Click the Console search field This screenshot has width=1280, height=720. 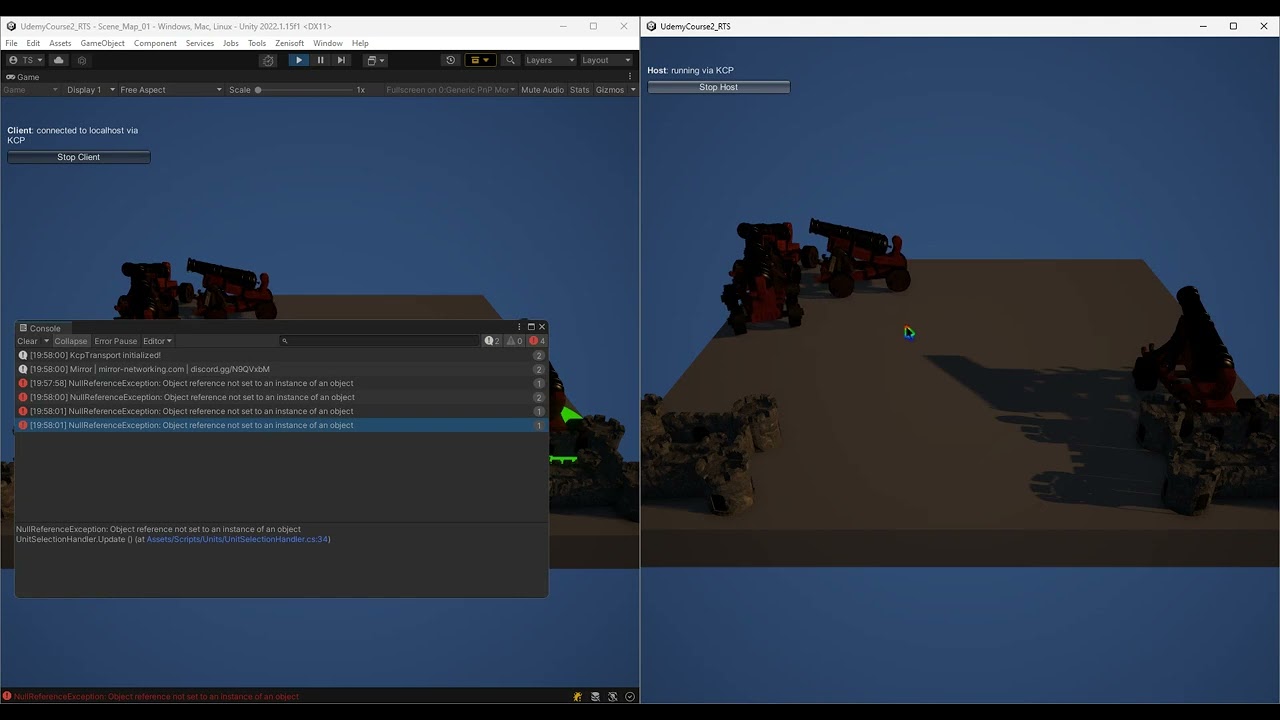tap(380, 341)
